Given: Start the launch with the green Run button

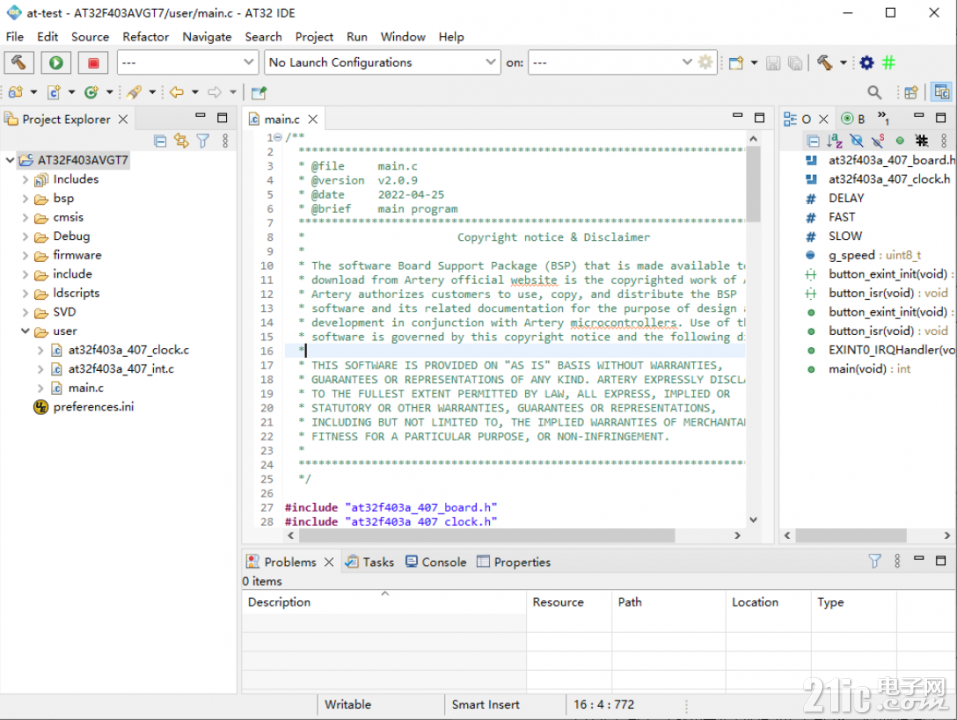Looking at the screenshot, I should tap(56, 62).
